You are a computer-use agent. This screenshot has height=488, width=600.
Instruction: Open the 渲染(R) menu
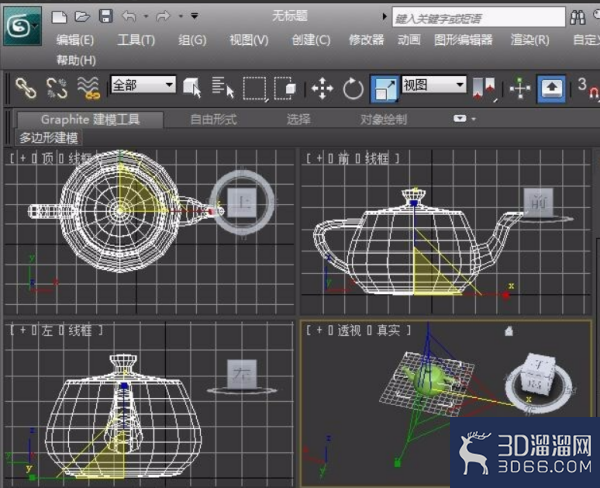click(x=530, y=40)
